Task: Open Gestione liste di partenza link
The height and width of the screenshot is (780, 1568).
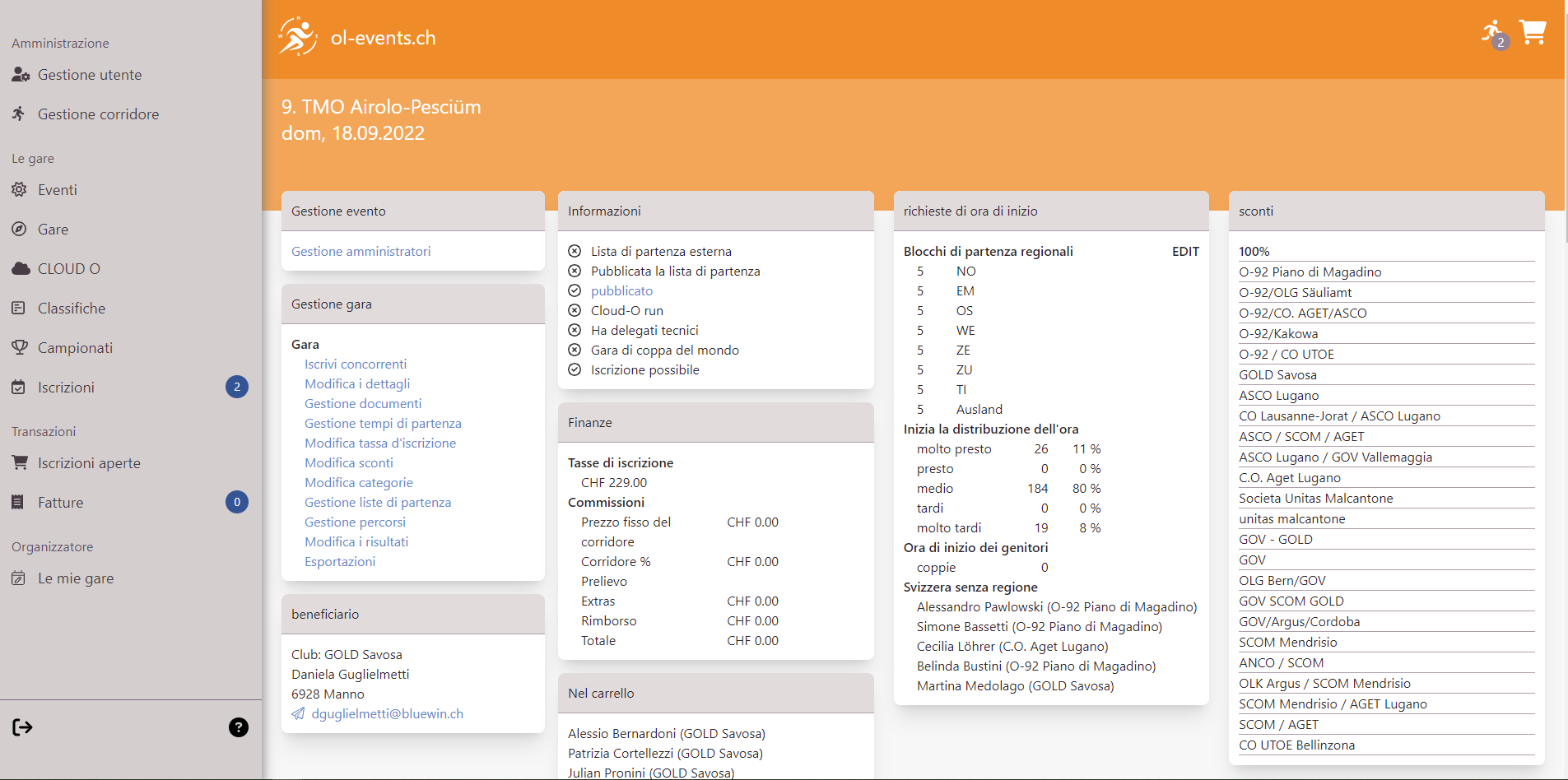Action: coord(378,502)
